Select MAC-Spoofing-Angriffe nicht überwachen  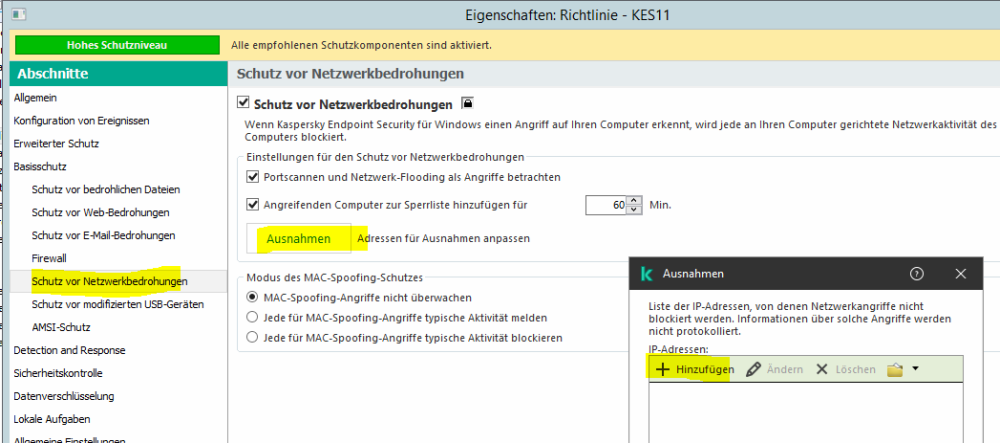pos(253,297)
